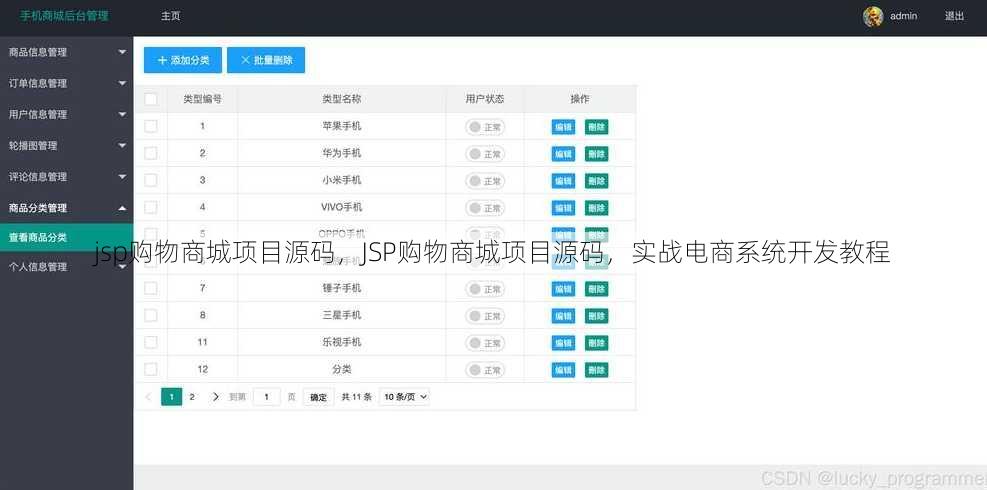Click 删除 for 华为手机
Screen dimensions: 987x490
596,154
